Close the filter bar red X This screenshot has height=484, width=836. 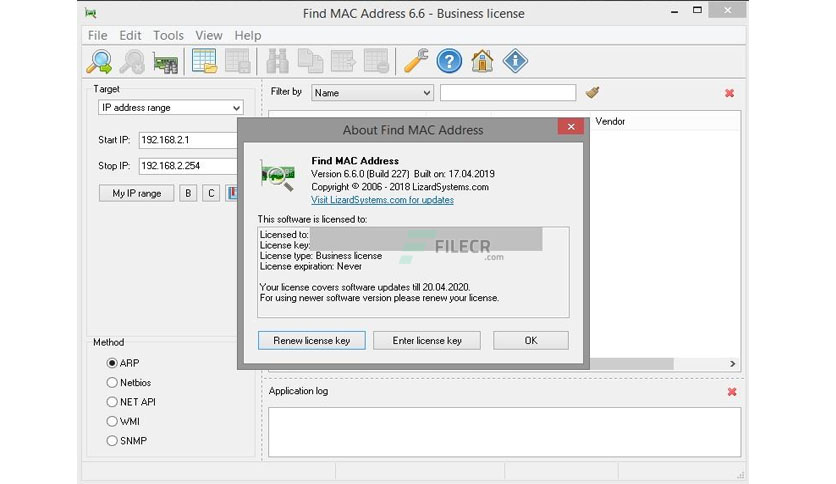coord(729,93)
